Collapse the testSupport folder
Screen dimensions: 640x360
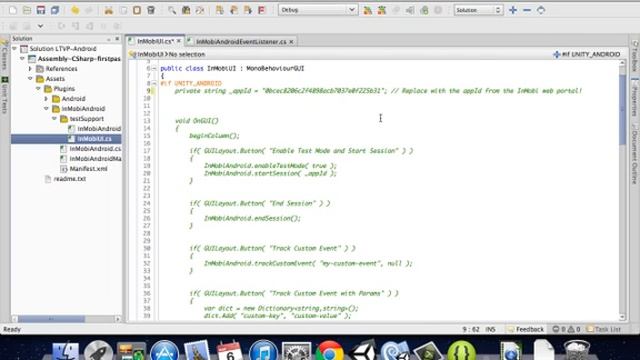pos(54,119)
